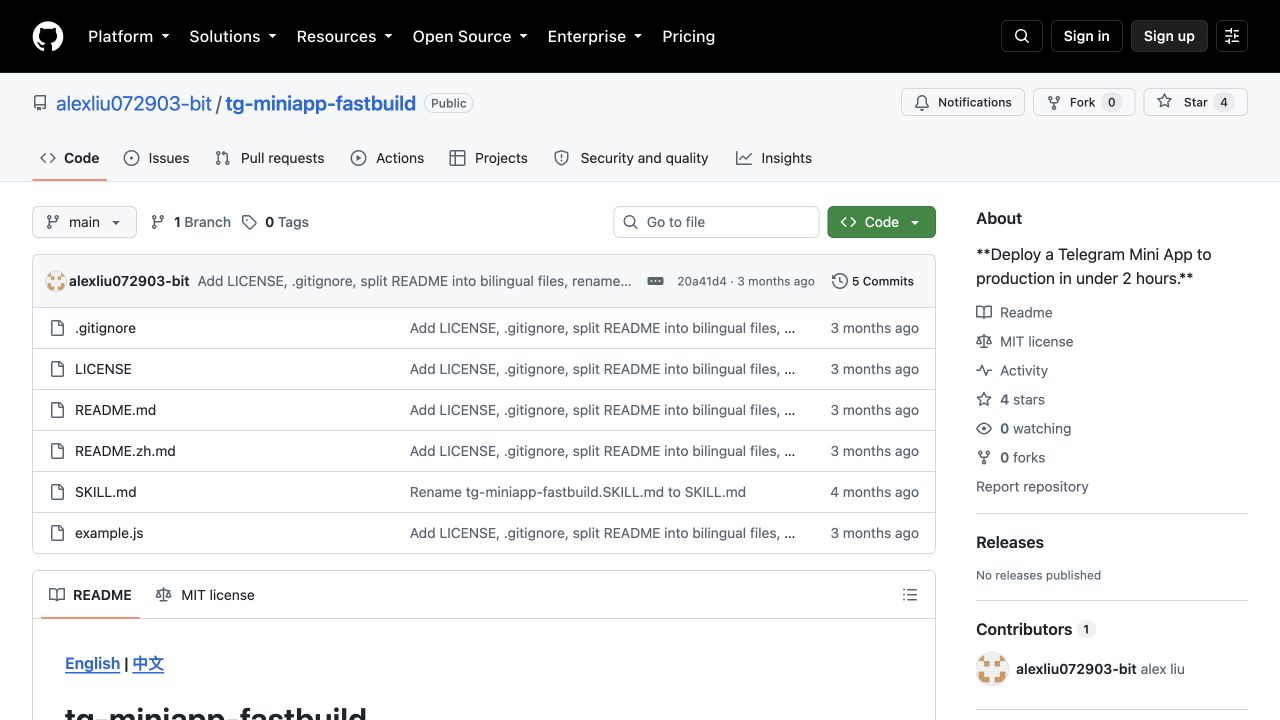Switch to the Actions tab
Viewport: 1280px width, 720px height.
[387, 158]
